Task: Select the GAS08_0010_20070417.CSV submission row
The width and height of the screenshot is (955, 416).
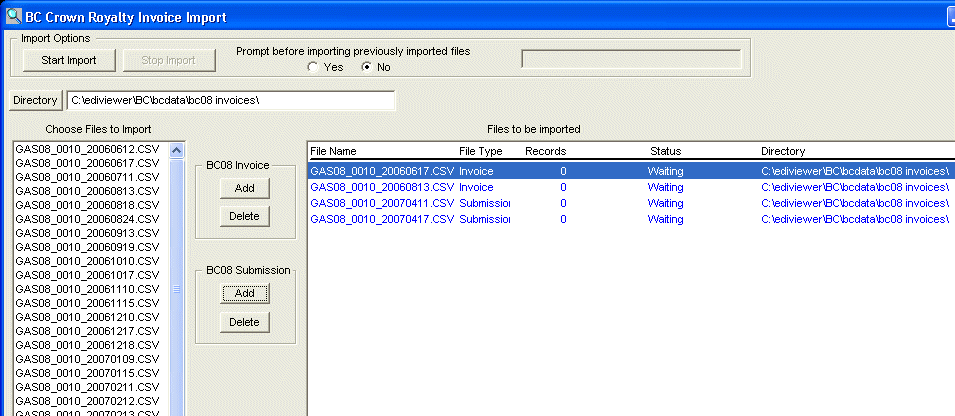Action: [632, 219]
